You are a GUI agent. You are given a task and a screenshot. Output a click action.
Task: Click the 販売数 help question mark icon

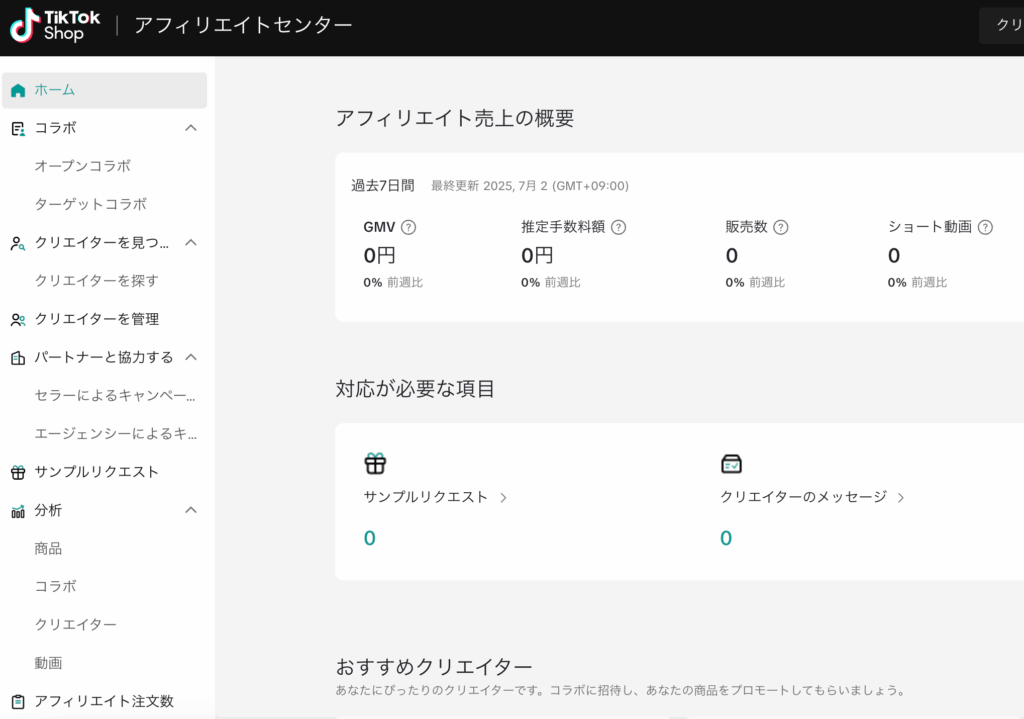pyautogui.click(x=781, y=227)
